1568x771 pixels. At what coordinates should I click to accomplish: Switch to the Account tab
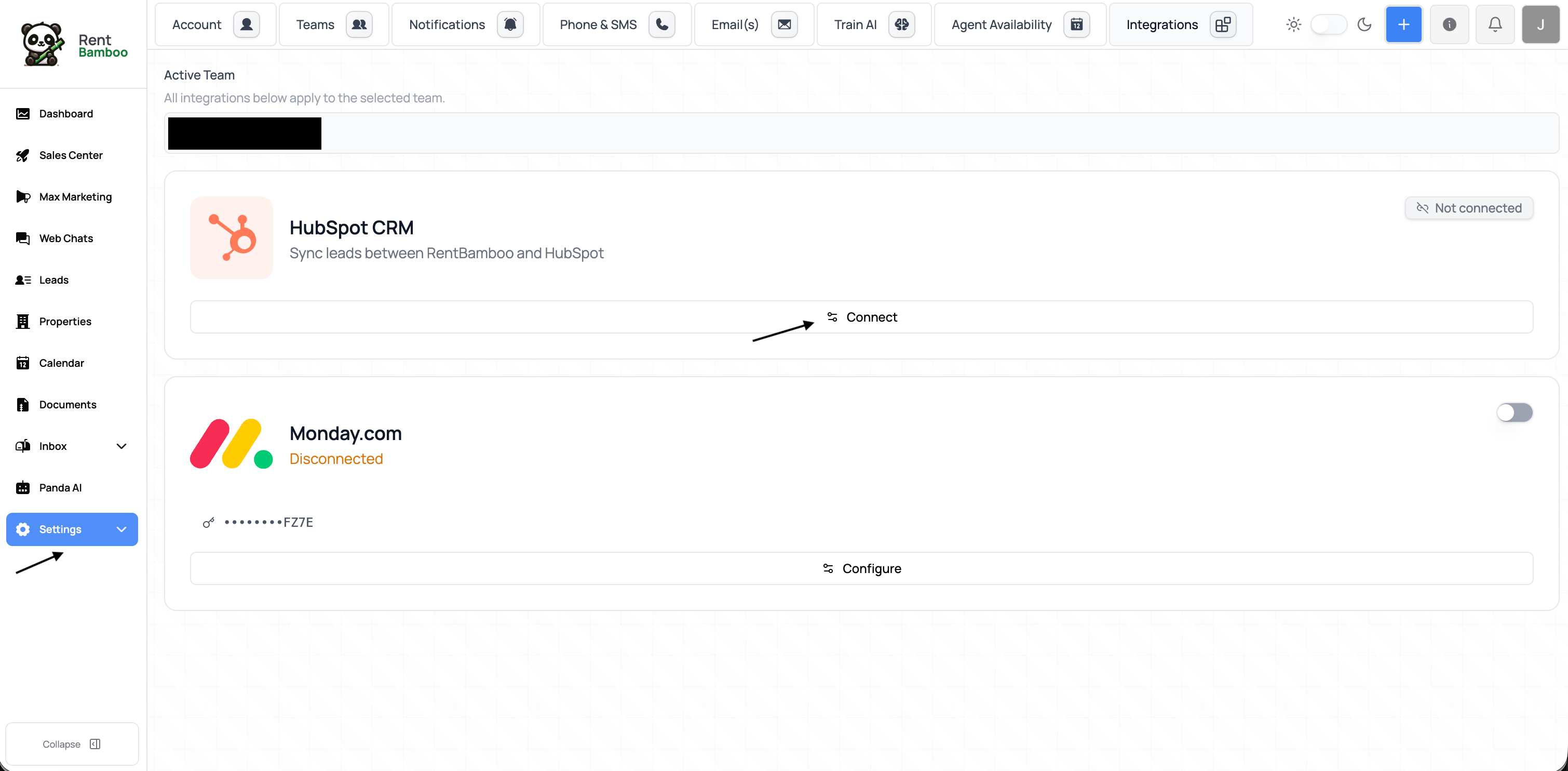point(215,24)
